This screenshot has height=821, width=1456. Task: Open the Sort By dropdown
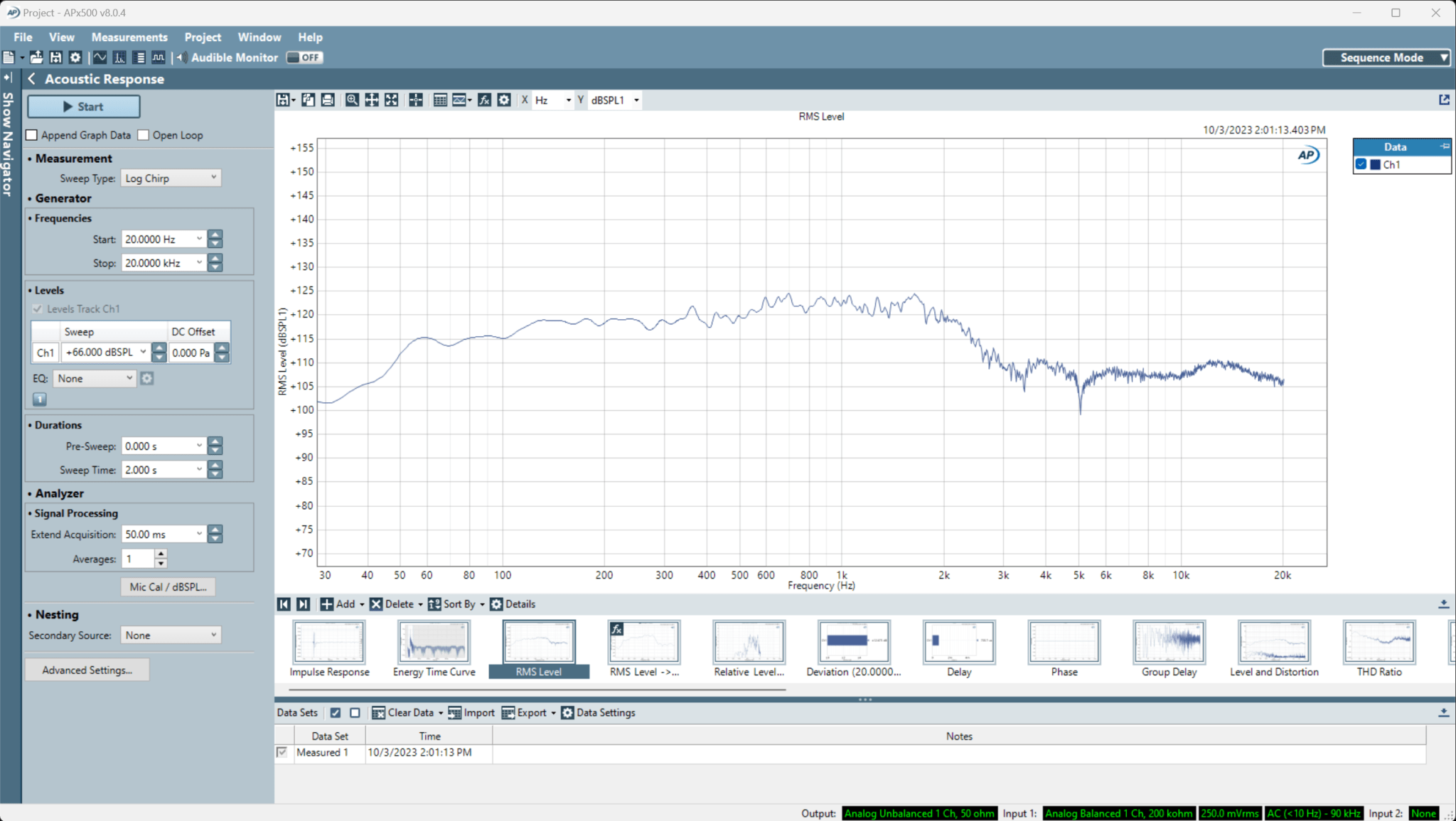pyautogui.click(x=456, y=604)
